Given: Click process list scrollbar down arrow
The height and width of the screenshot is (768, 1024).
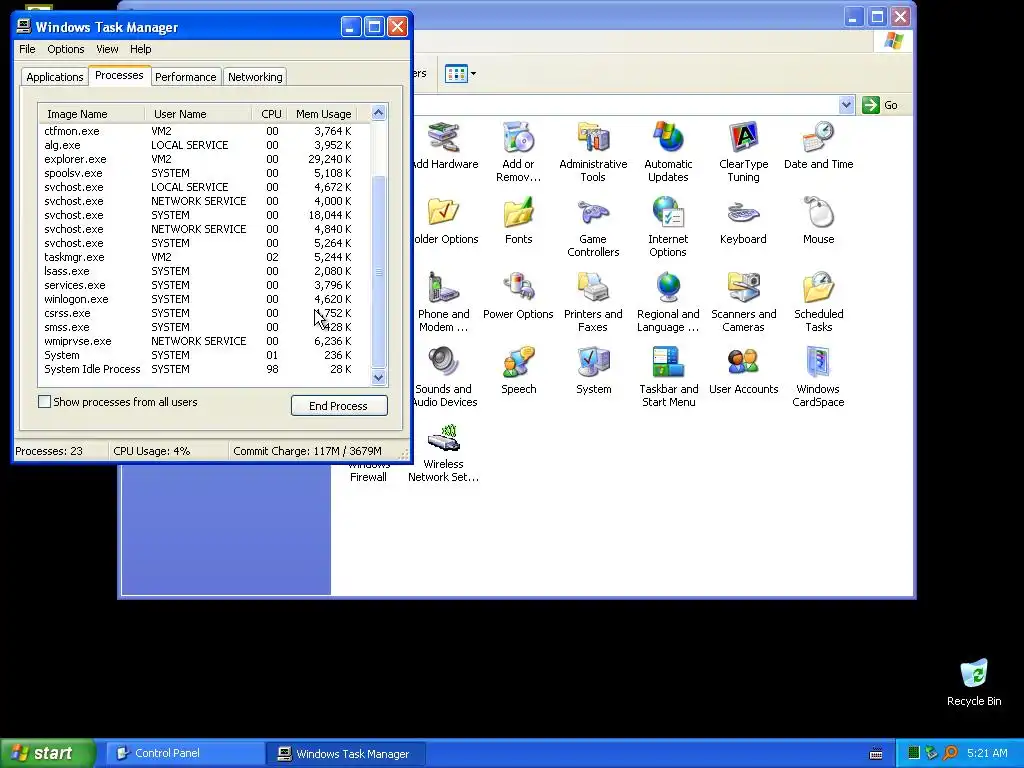Looking at the screenshot, I should 379,377.
